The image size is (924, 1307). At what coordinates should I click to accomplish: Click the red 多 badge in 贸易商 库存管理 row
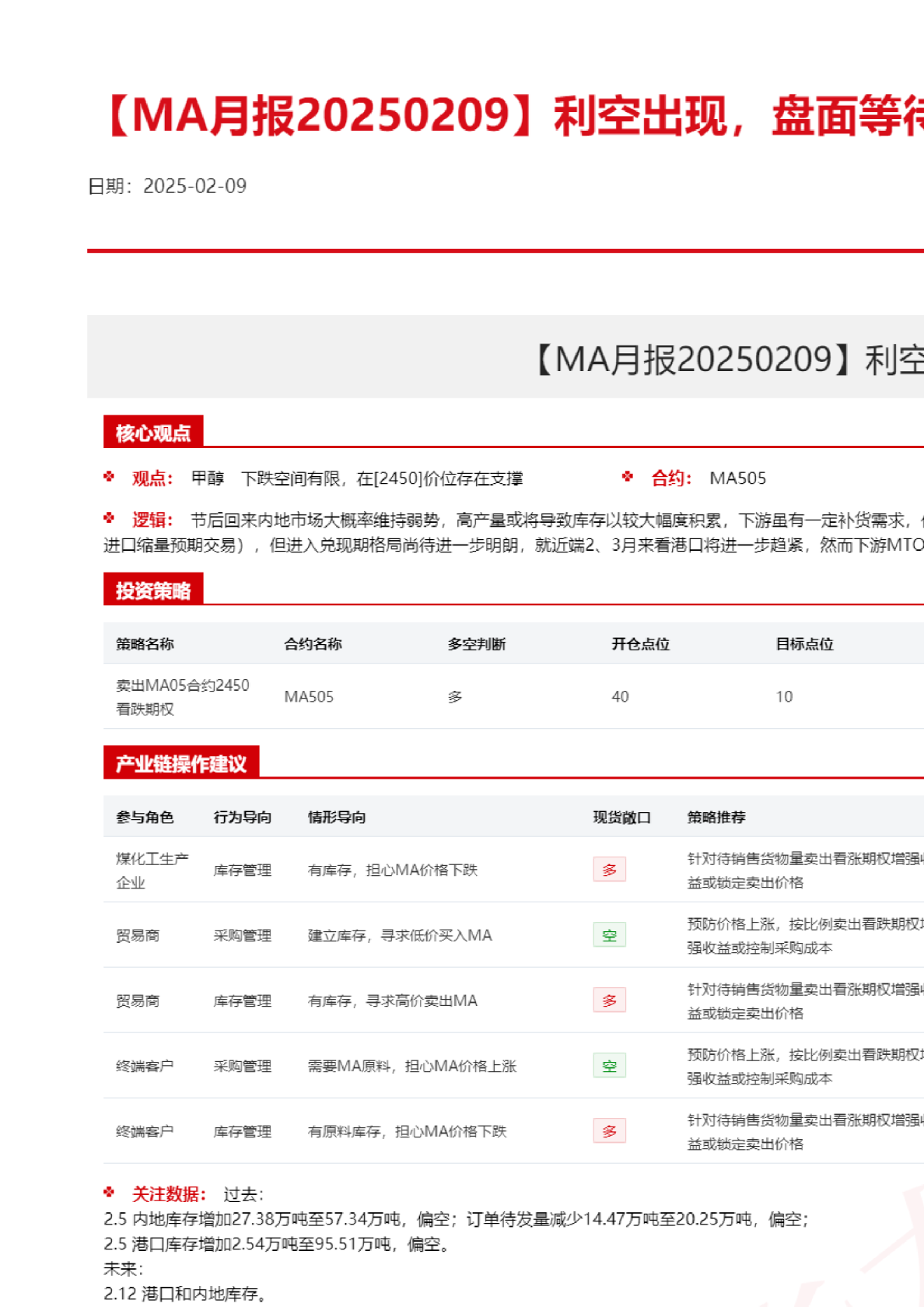pyautogui.click(x=609, y=1000)
